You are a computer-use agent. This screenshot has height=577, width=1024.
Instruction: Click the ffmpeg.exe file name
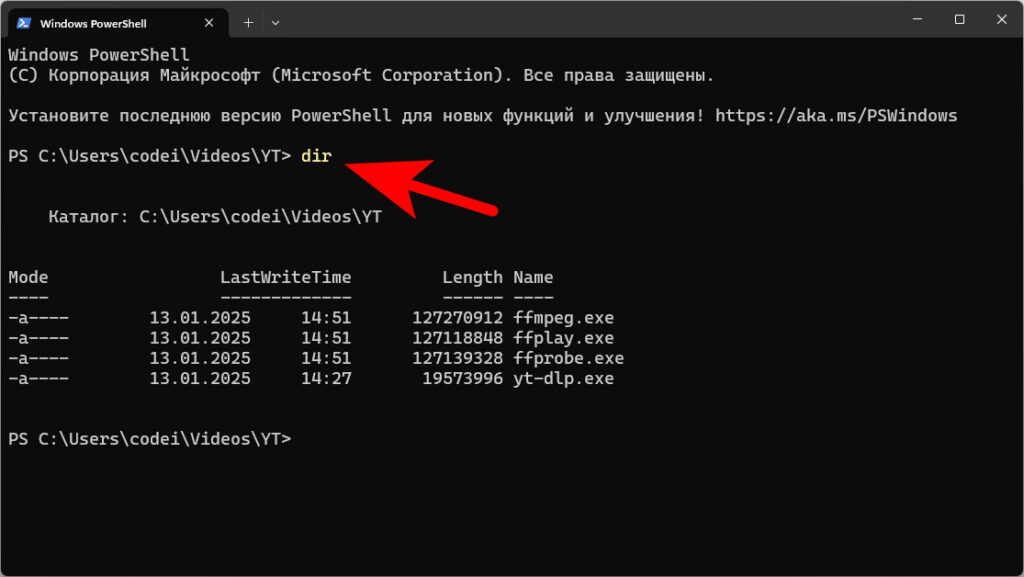click(x=563, y=318)
